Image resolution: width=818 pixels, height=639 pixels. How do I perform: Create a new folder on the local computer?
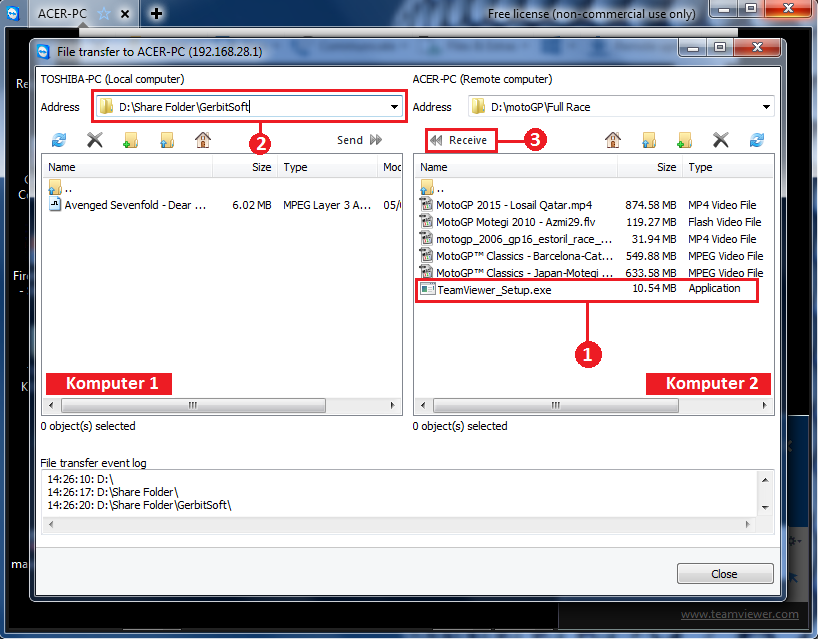[130, 140]
